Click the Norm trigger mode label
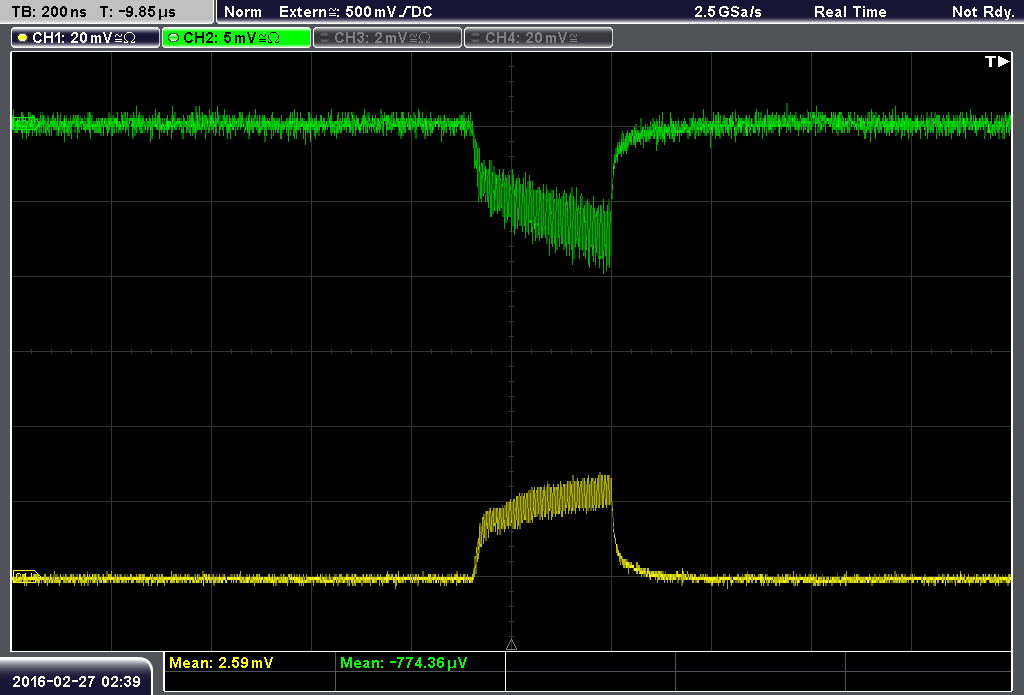The width and height of the screenshot is (1024, 695). pos(243,12)
